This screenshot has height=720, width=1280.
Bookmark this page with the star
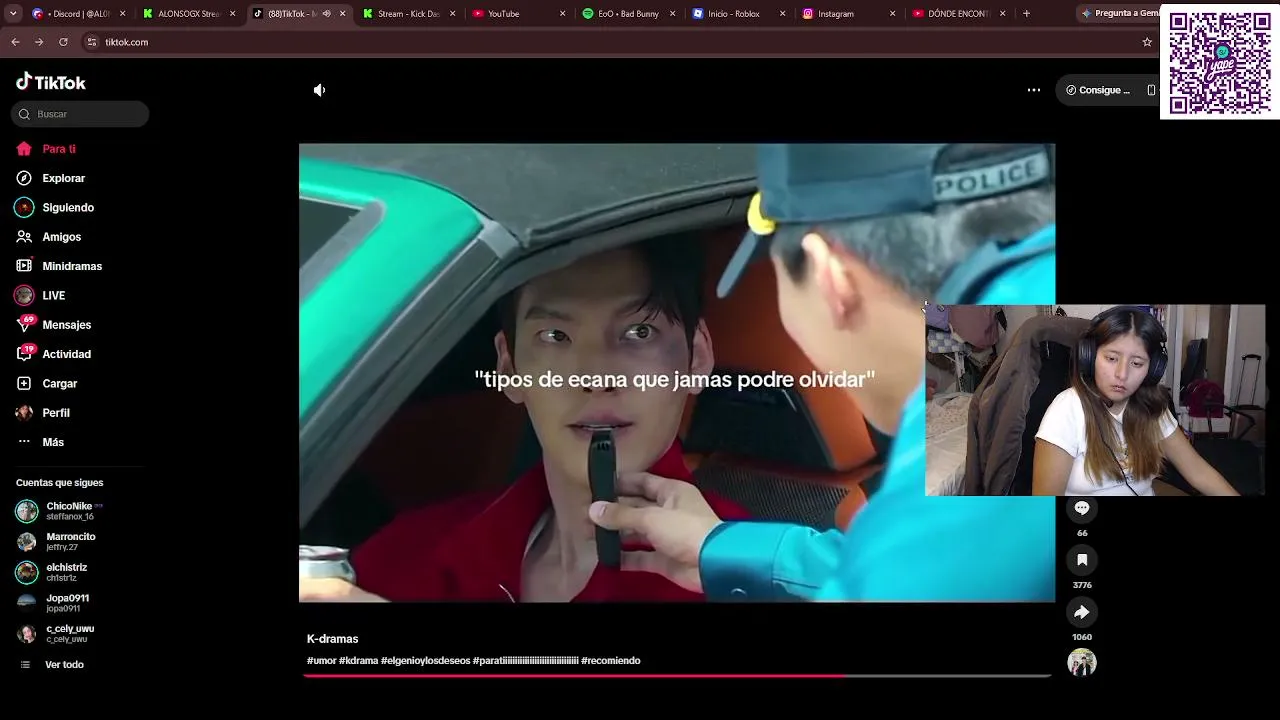pyautogui.click(x=1147, y=42)
